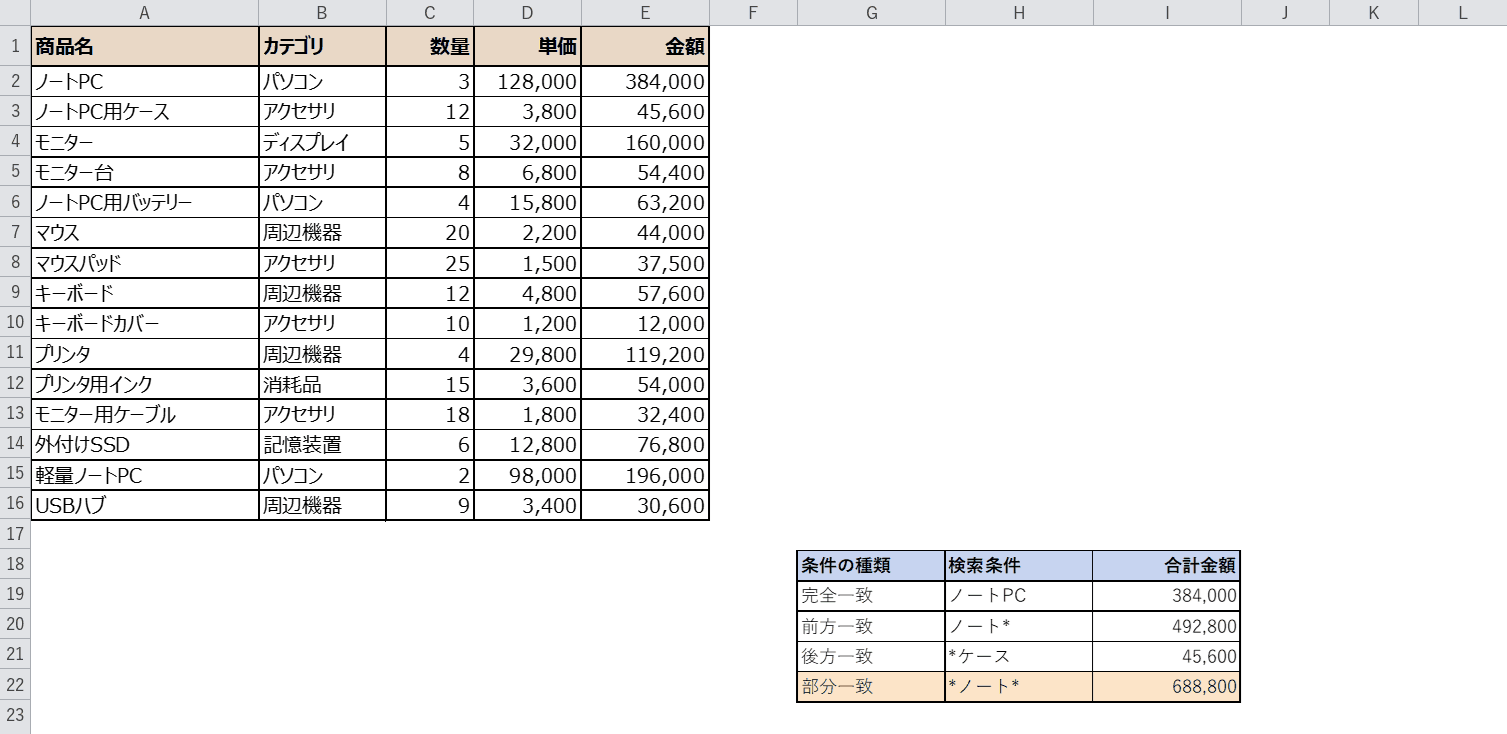Image resolution: width=1507 pixels, height=734 pixels.
Task: Select the モニター台 product cell
Action: pos(145,172)
